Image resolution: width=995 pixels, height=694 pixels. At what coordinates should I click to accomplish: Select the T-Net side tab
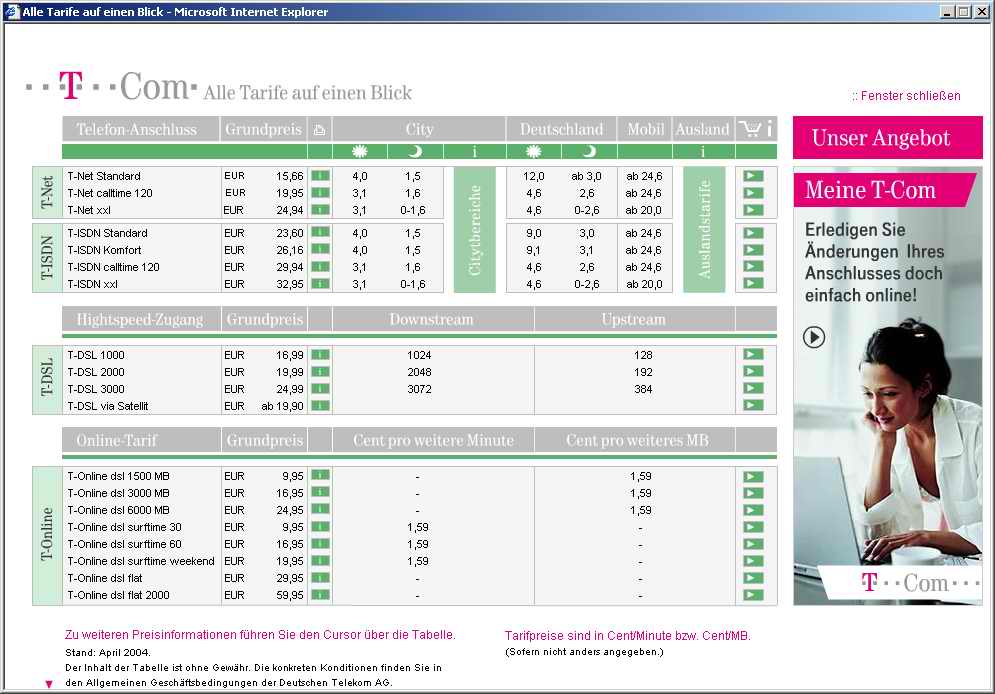click(47, 192)
